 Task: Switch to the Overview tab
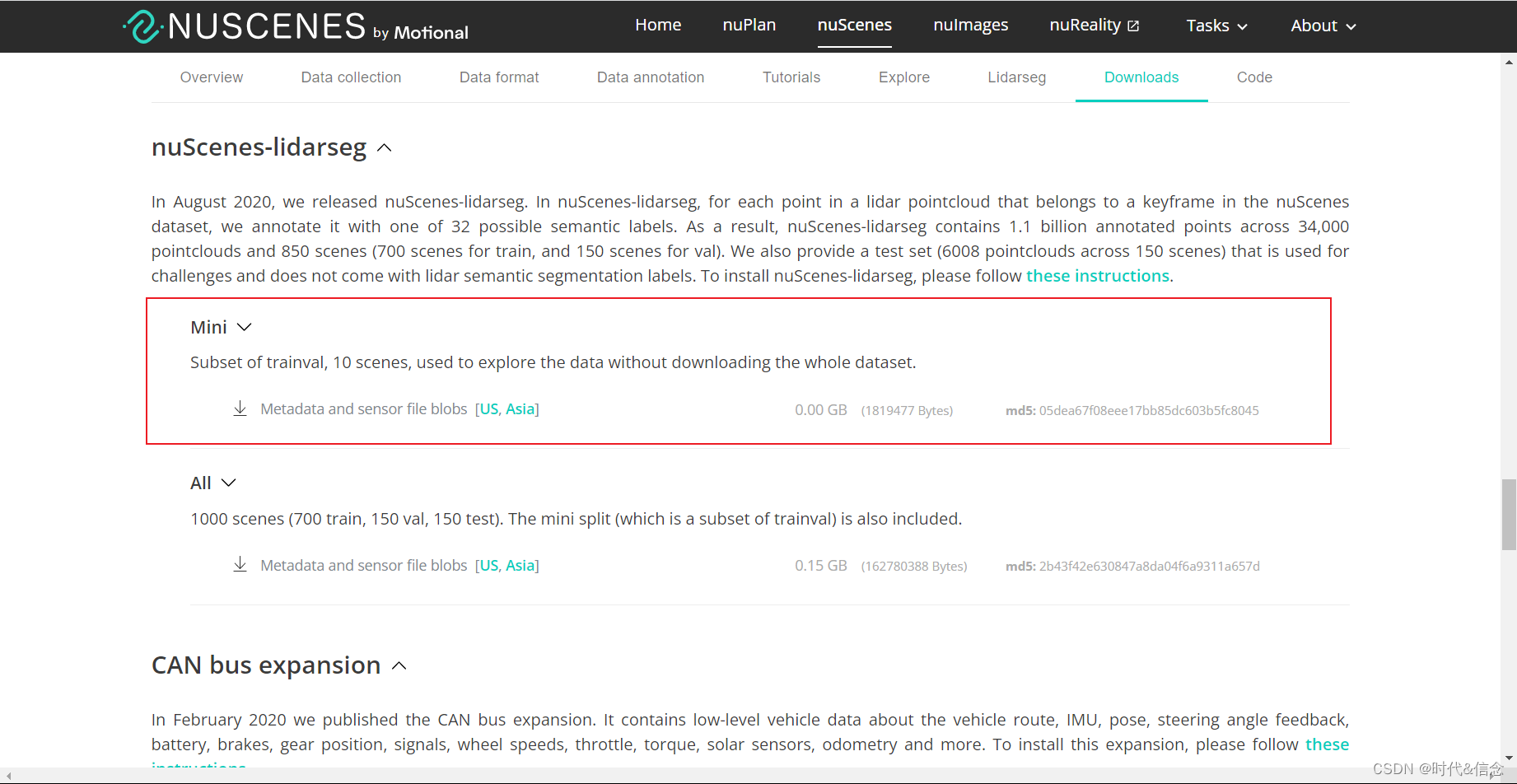[x=212, y=77]
